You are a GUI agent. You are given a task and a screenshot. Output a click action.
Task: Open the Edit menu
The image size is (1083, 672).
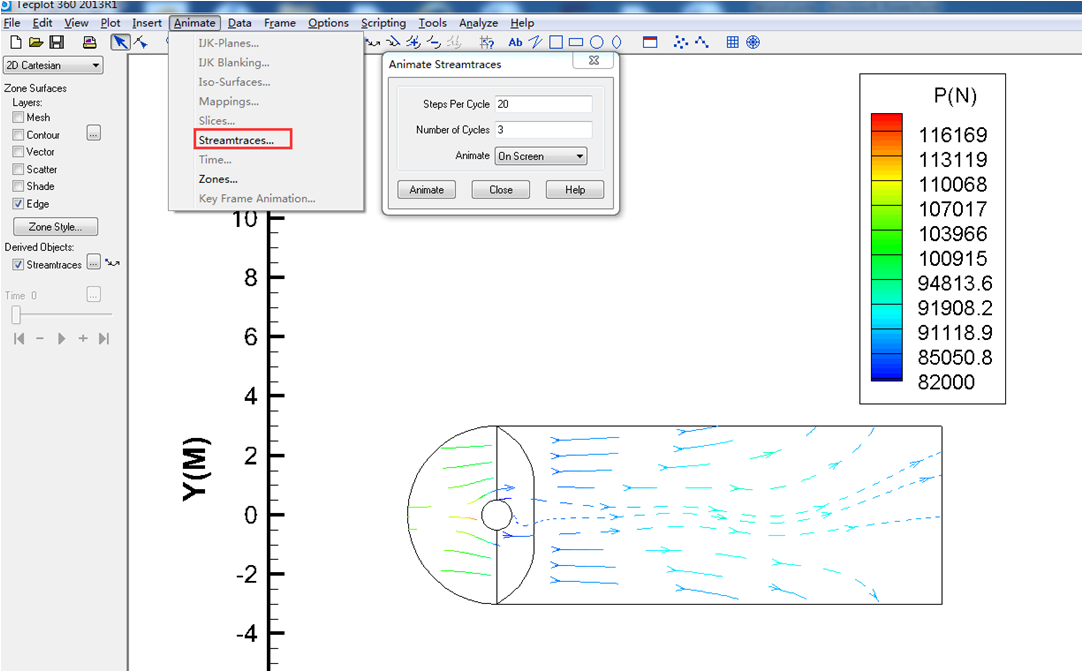tap(42, 23)
